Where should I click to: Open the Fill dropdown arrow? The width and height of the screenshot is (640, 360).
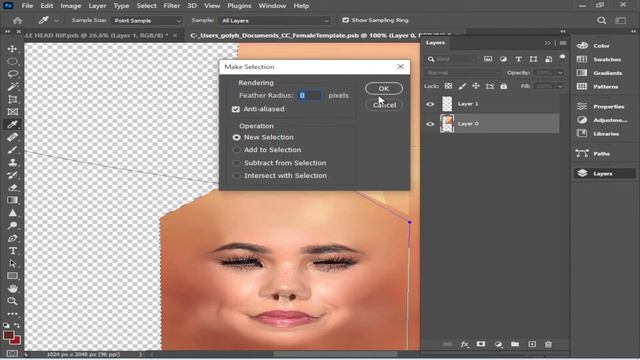pyautogui.click(x=560, y=86)
